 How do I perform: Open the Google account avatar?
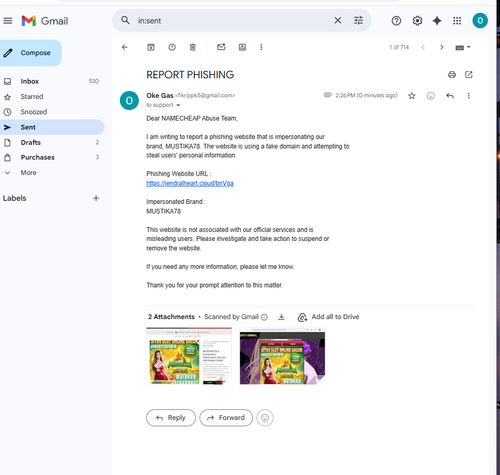point(480,21)
